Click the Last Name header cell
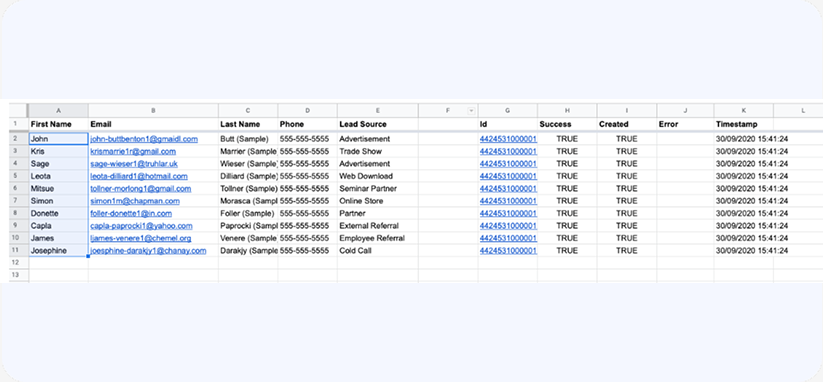823x382 pixels. (248, 124)
